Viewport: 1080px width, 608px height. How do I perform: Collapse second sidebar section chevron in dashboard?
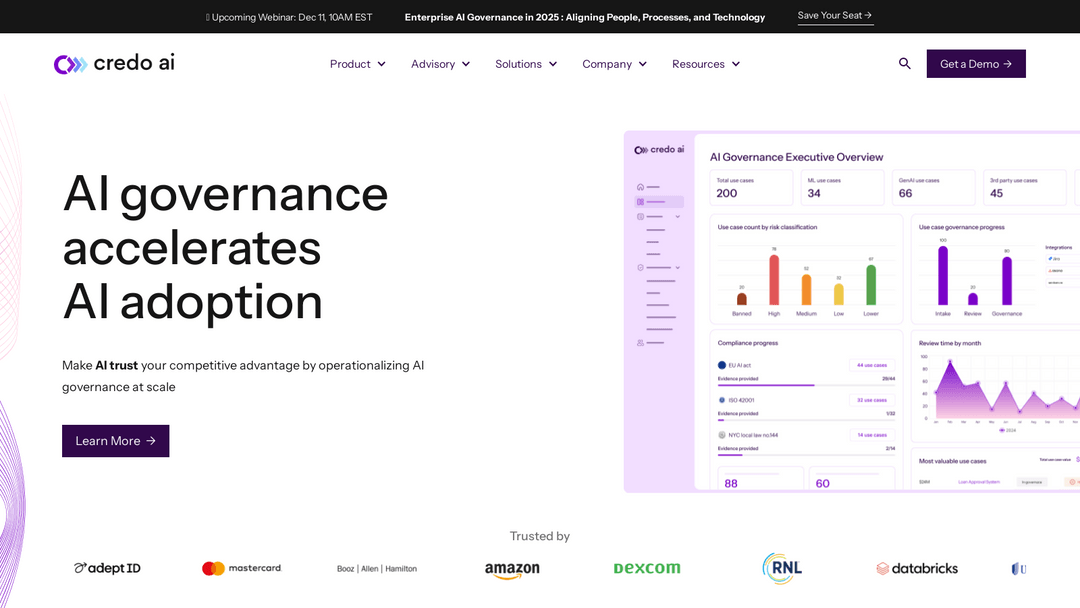coord(678,267)
